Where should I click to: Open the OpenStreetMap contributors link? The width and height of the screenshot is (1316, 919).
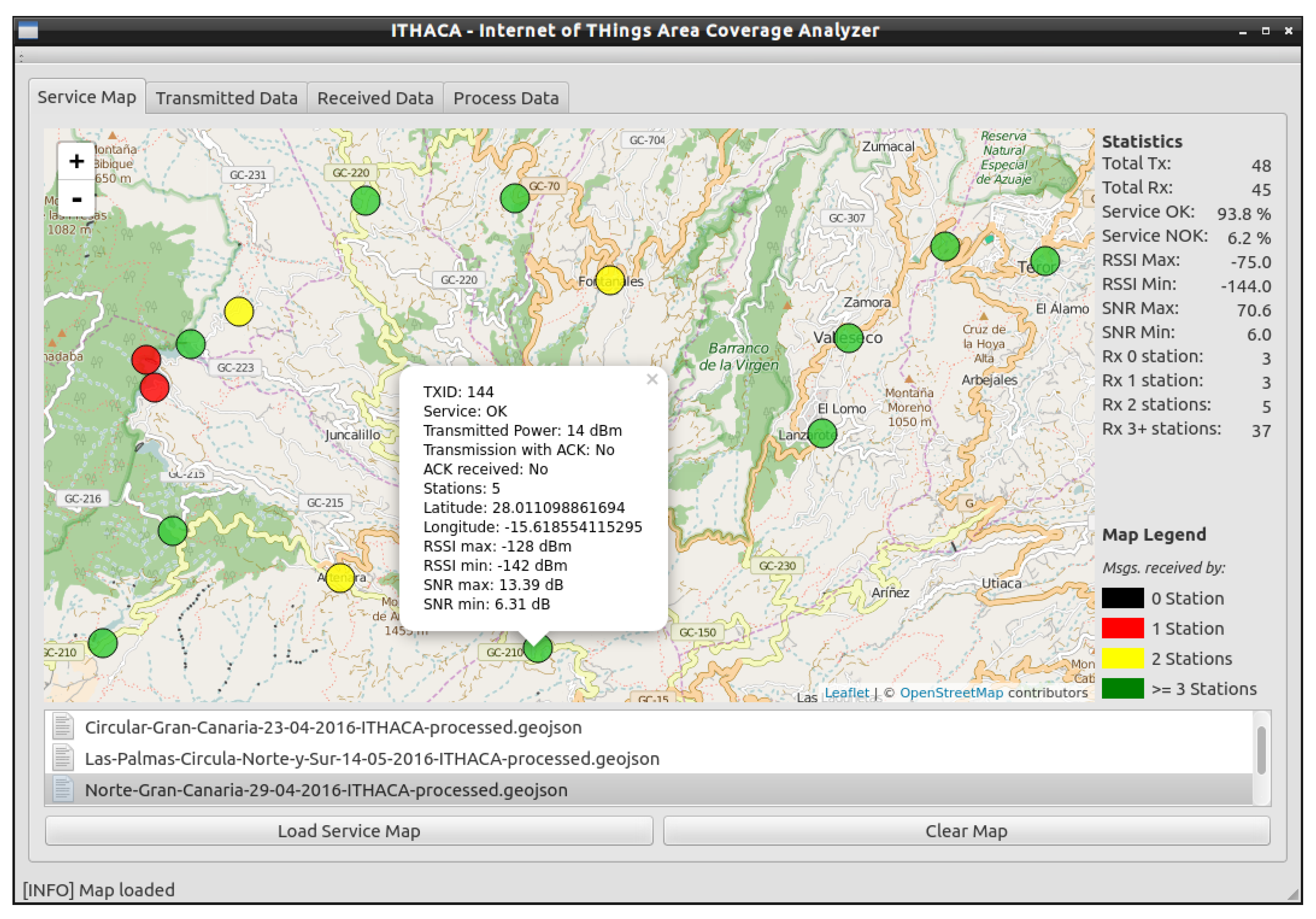click(951, 692)
